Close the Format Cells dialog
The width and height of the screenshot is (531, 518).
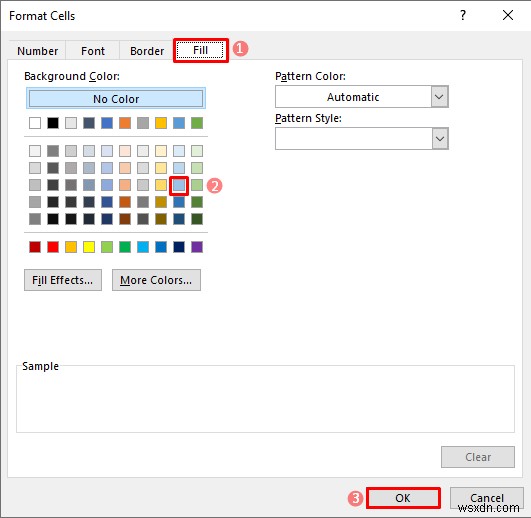coord(508,15)
